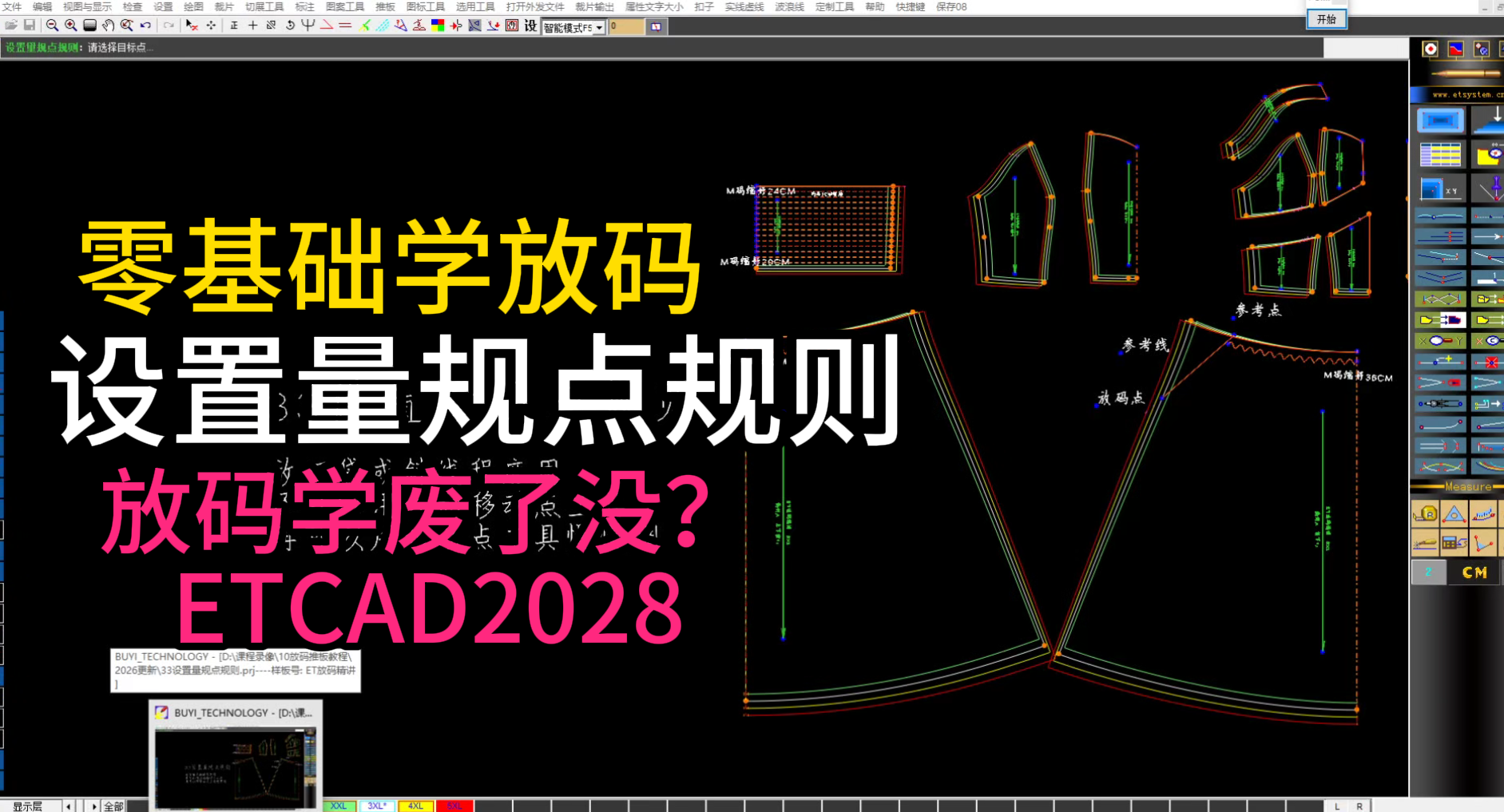Image resolution: width=1504 pixels, height=812 pixels.
Task: Select the Zoom In magnifier tool
Action: click(x=70, y=26)
